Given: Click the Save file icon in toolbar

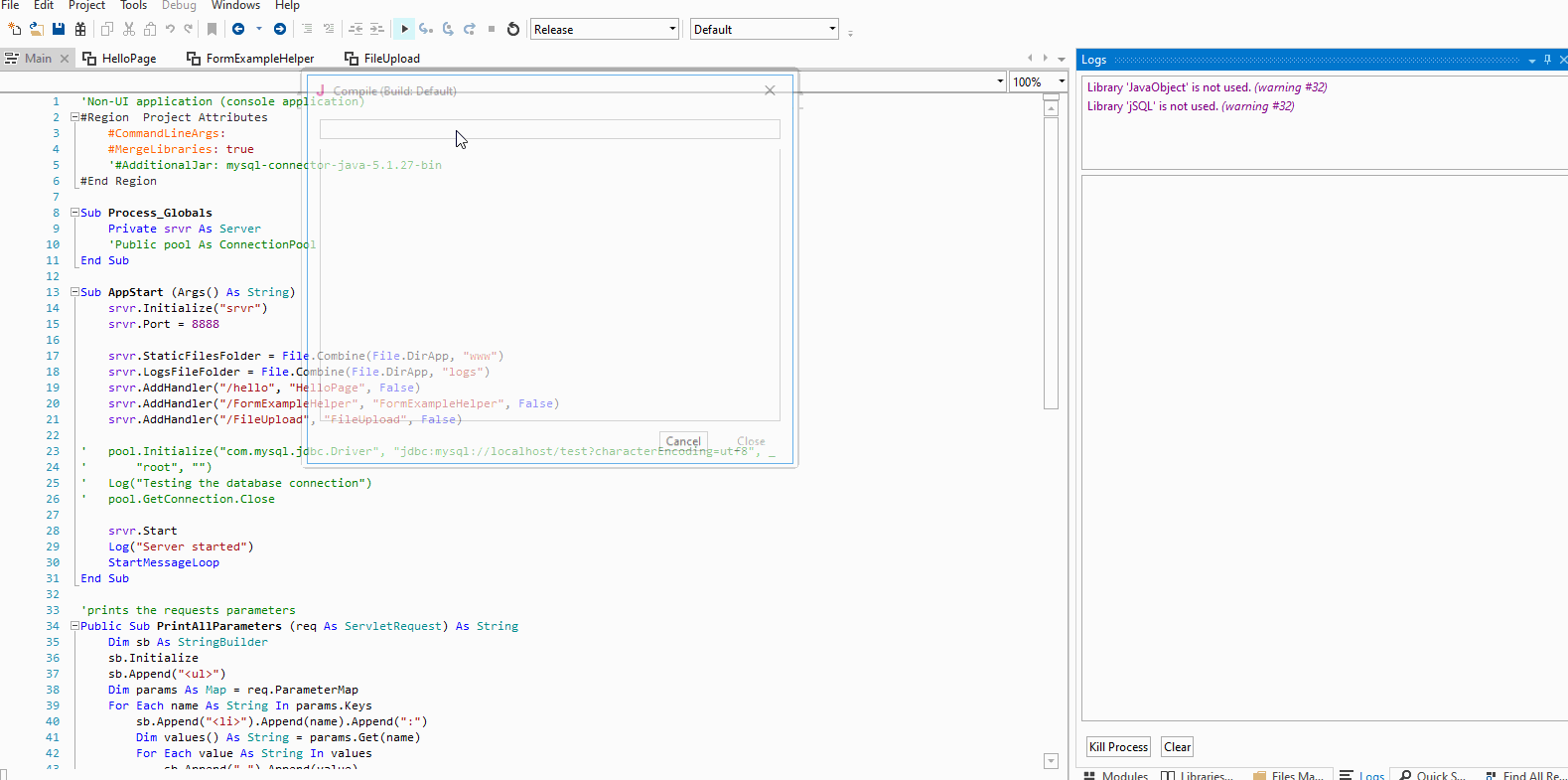Looking at the screenshot, I should 59,29.
